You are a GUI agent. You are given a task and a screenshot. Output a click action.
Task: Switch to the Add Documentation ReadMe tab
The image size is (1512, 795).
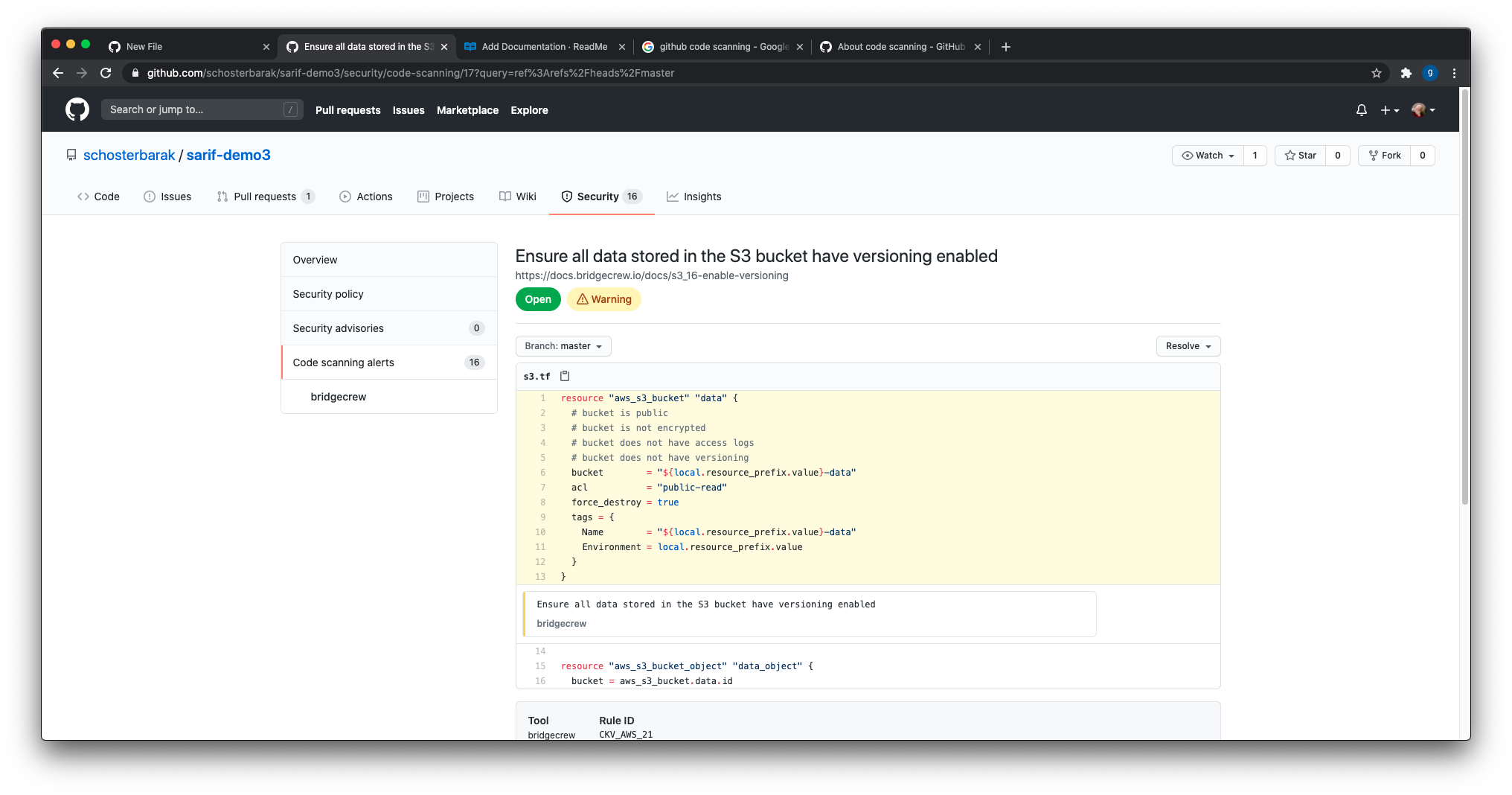(x=544, y=46)
